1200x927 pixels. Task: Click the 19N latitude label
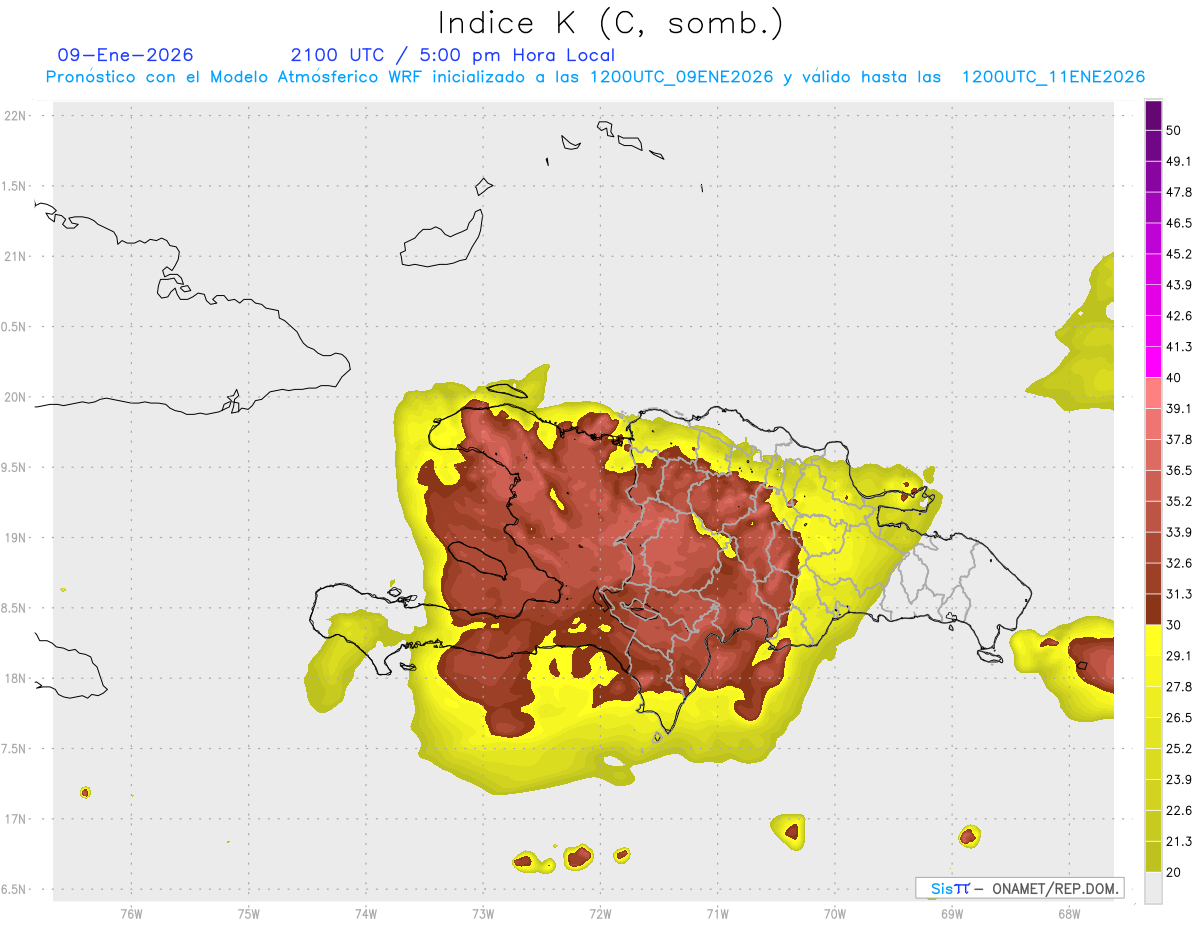point(16,538)
